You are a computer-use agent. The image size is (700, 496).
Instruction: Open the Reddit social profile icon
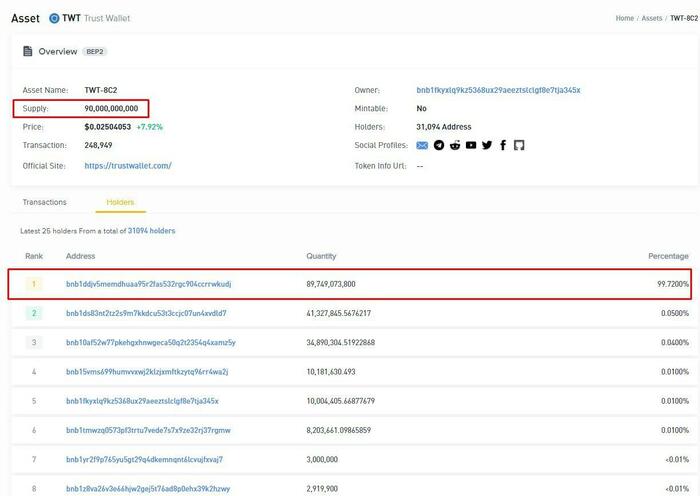click(455, 145)
